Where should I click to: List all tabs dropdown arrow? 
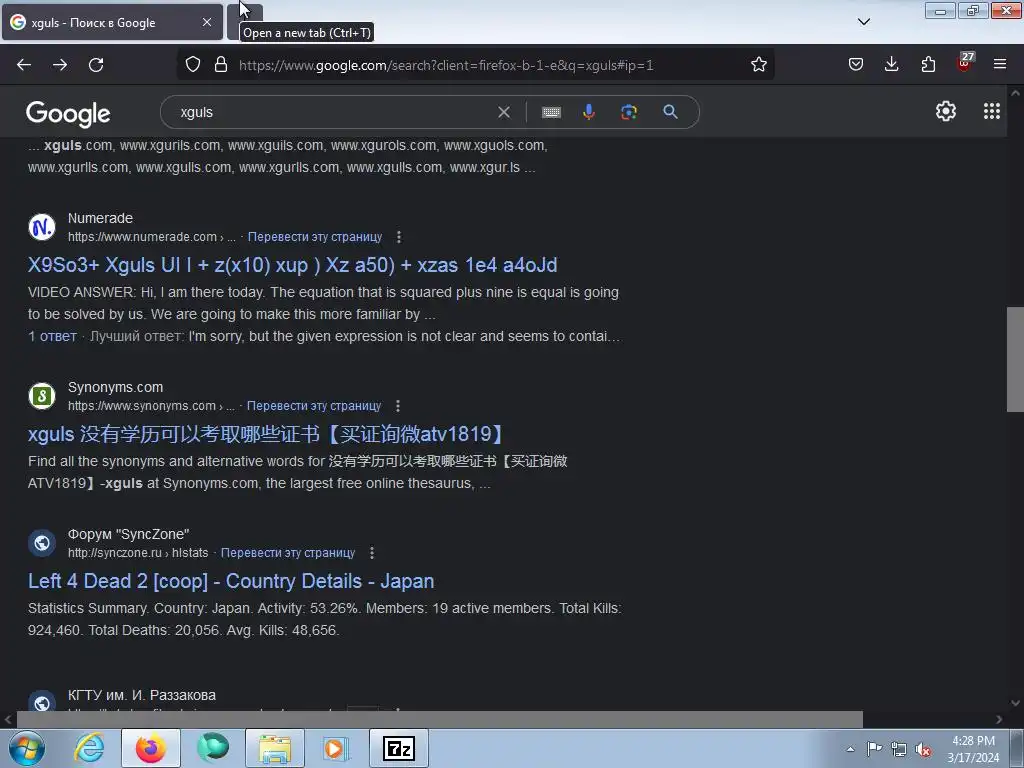(x=863, y=22)
